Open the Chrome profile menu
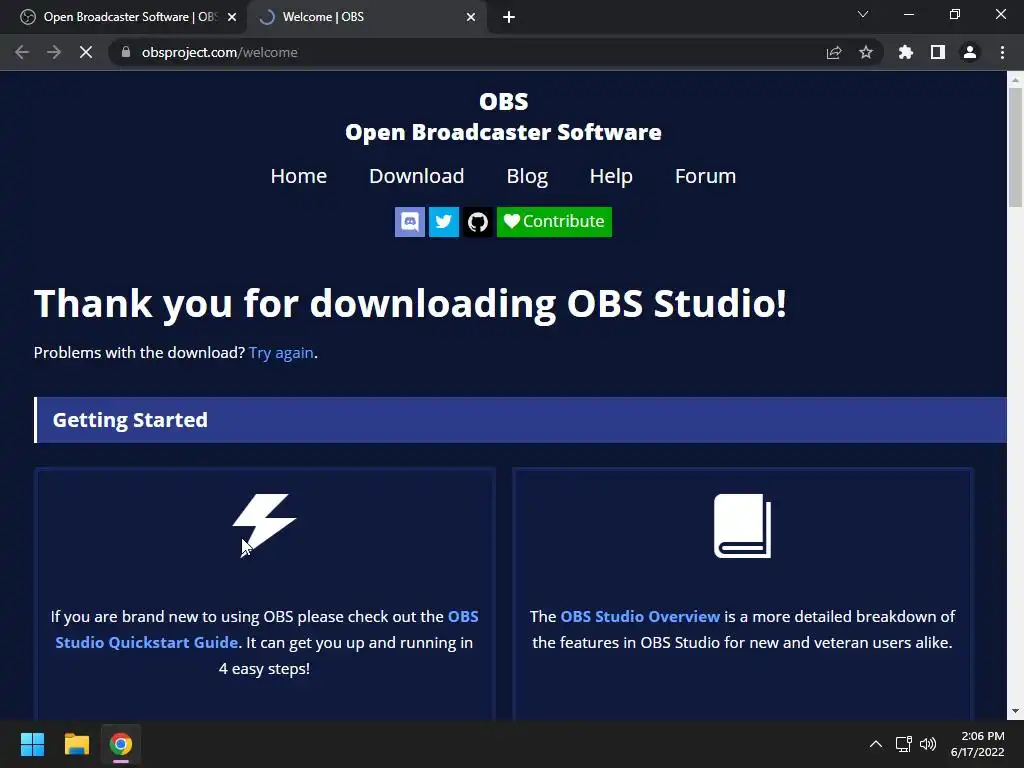This screenshot has height=768, width=1024. (x=970, y=52)
